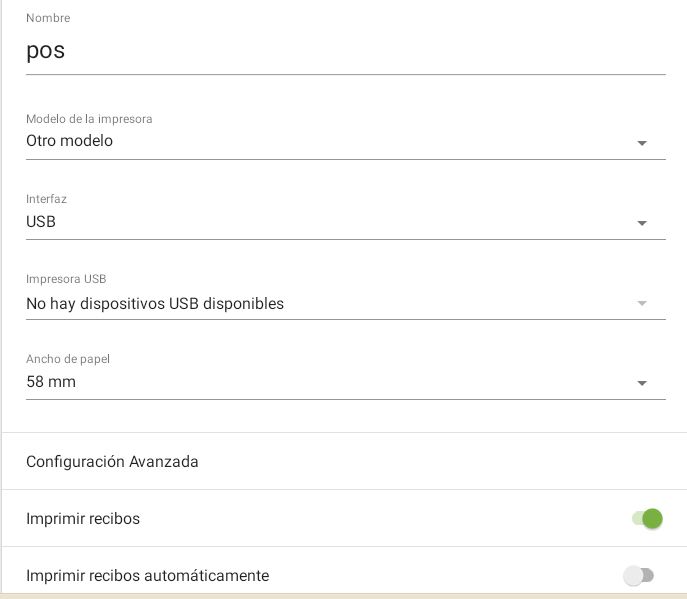Click the 'USB' interface value

click(x=41, y=222)
